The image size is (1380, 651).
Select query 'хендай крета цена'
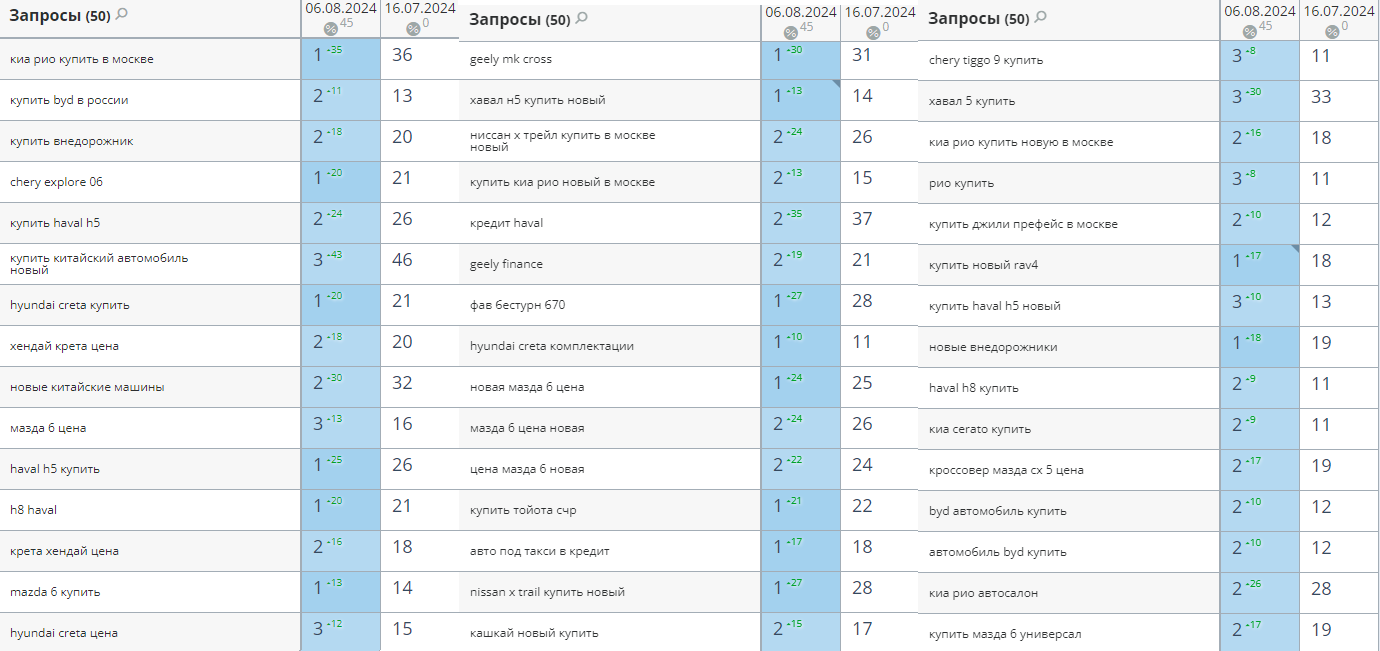pos(64,346)
